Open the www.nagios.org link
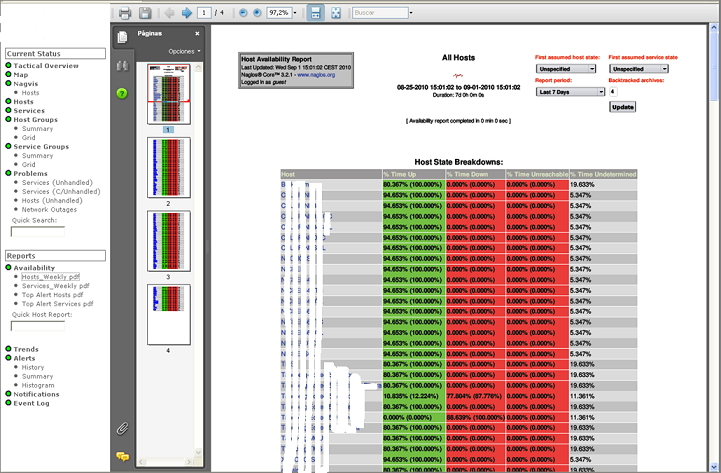 (316, 75)
